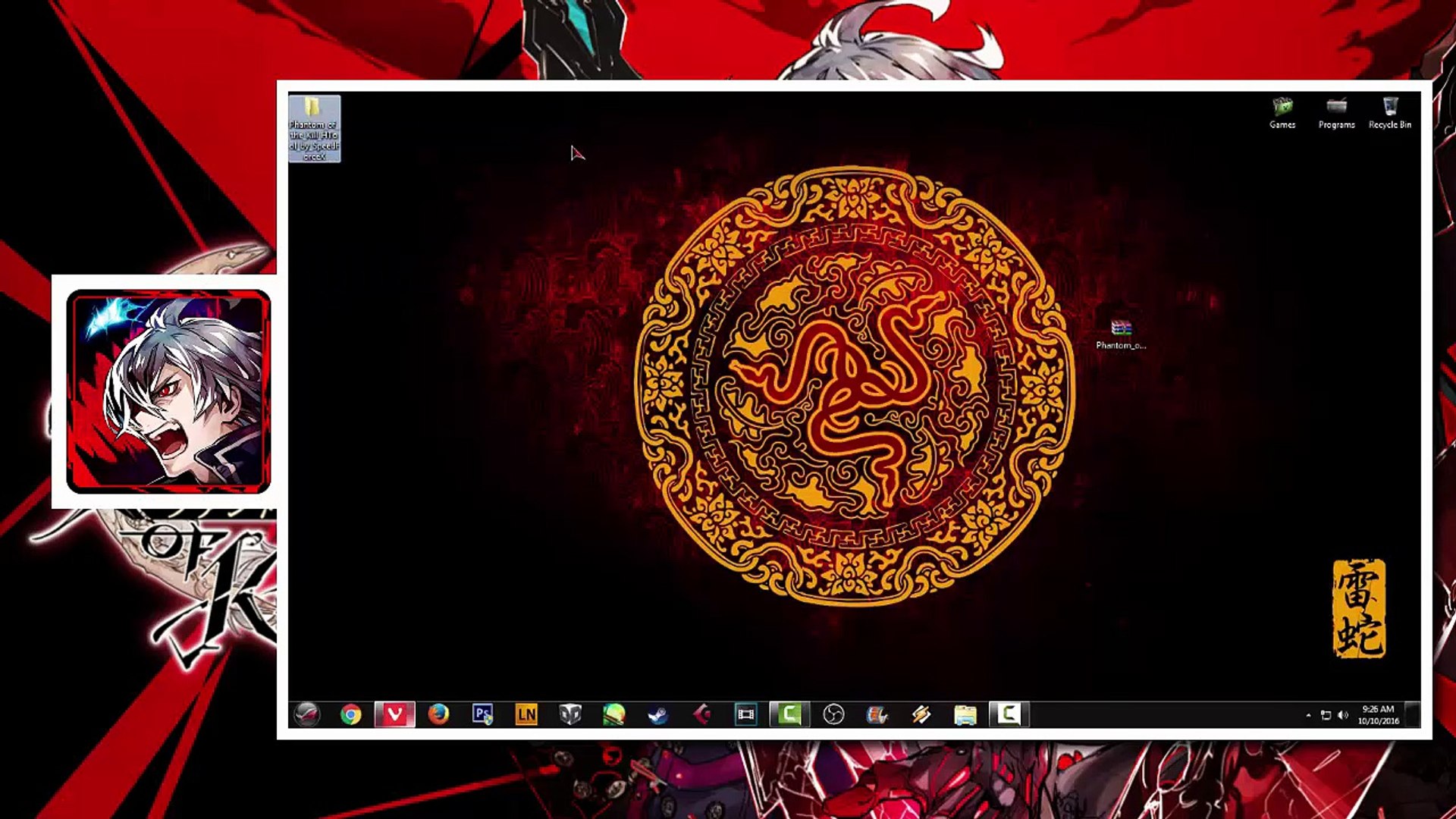Select the Programs desktop shortcut
Image resolution: width=1456 pixels, height=819 pixels.
pyautogui.click(x=1336, y=113)
